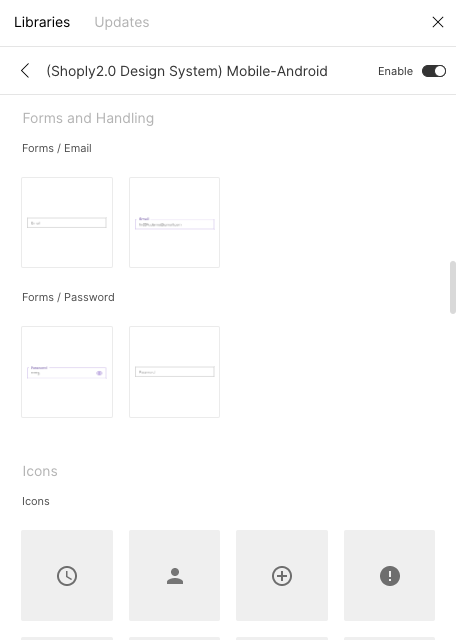
Task: Click the Icons section heading
Action: pos(40,471)
